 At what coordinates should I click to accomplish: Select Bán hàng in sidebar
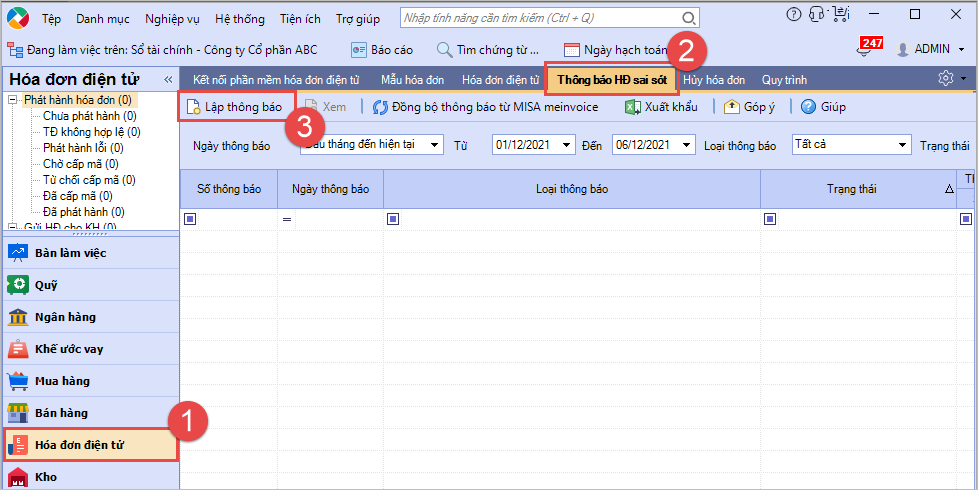(62, 413)
